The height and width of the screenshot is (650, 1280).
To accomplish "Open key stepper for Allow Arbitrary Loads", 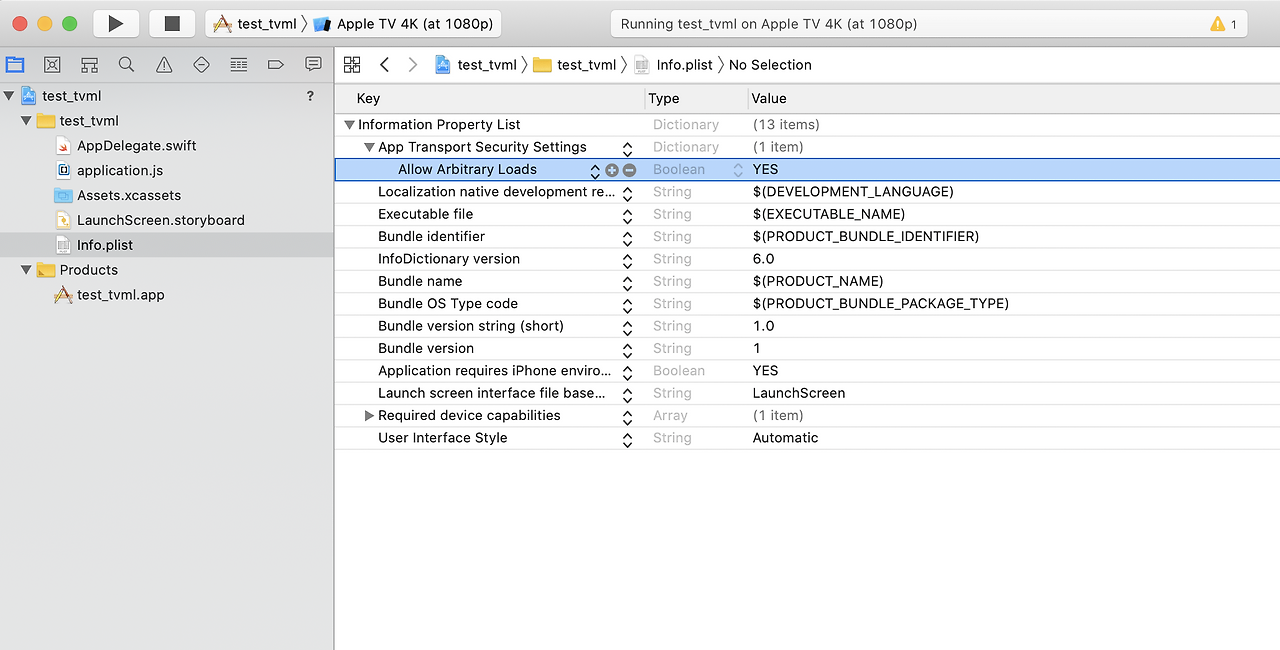I will pyautogui.click(x=595, y=171).
